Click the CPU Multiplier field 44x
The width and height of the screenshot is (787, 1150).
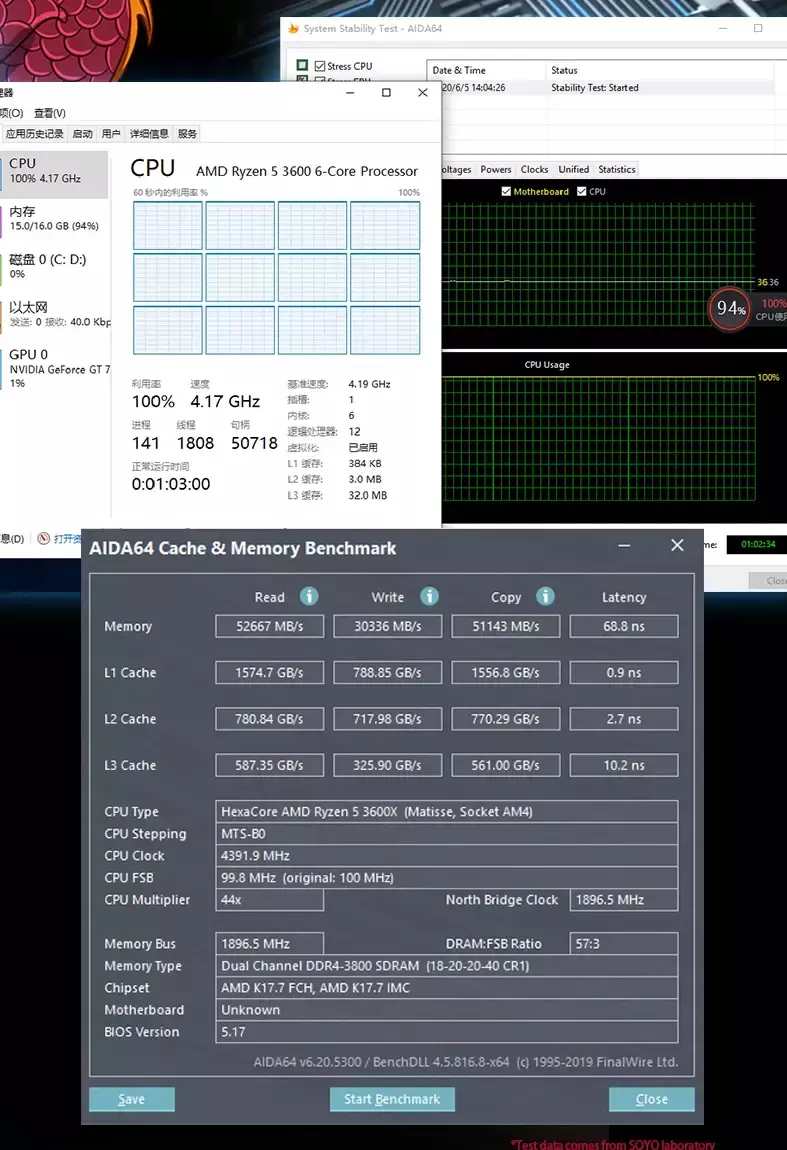point(269,900)
